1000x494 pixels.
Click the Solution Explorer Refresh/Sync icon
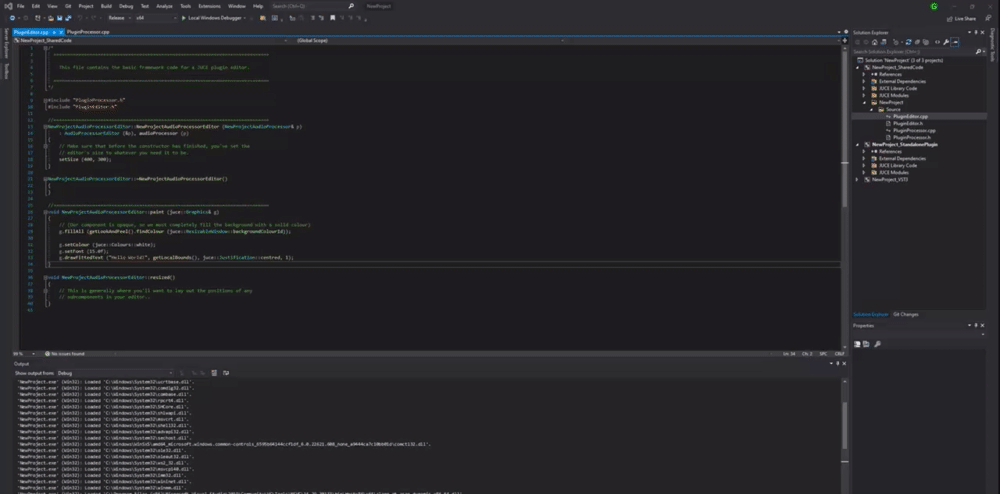tap(909, 42)
